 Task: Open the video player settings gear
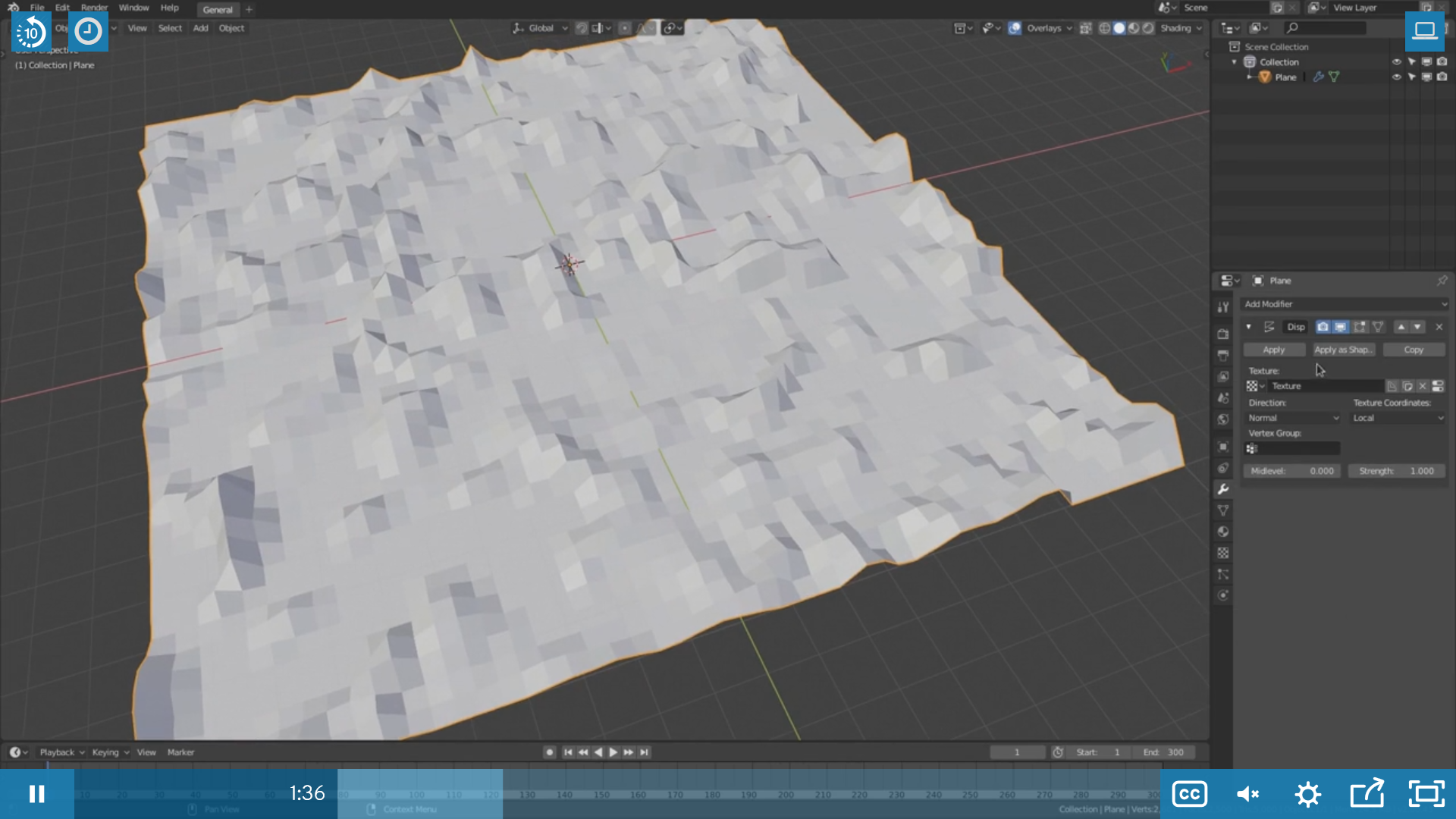click(1307, 794)
